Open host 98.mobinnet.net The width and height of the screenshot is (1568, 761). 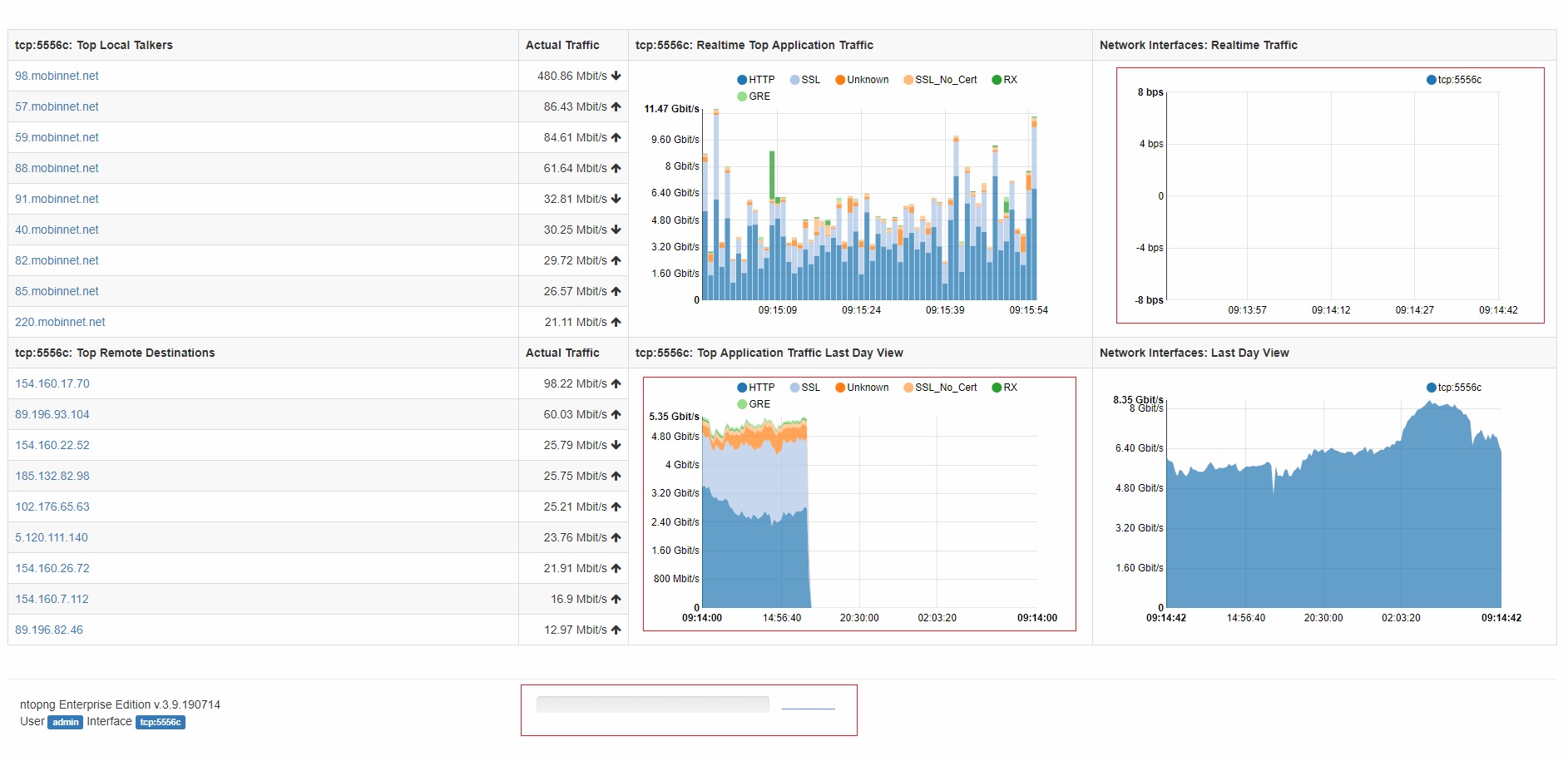pyautogui.click(x=57, y=76)
